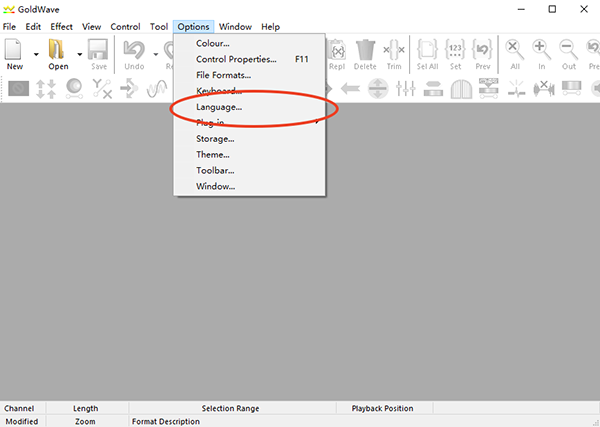600x427 pixels.
Task: Click the Open folder icon
Action: coord(58,50)
